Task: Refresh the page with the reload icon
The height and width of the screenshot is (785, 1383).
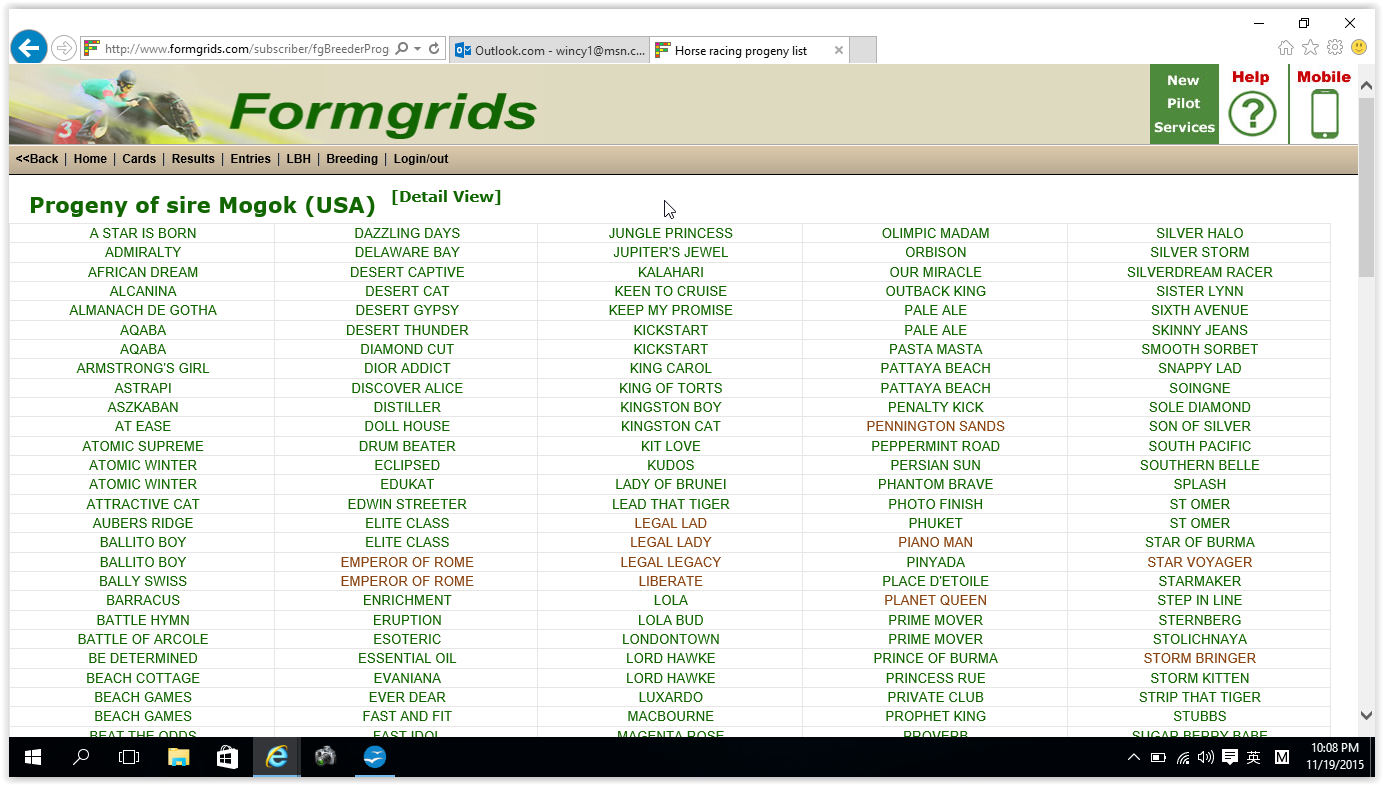Action: pyautogui.click(x=434, y=48)
